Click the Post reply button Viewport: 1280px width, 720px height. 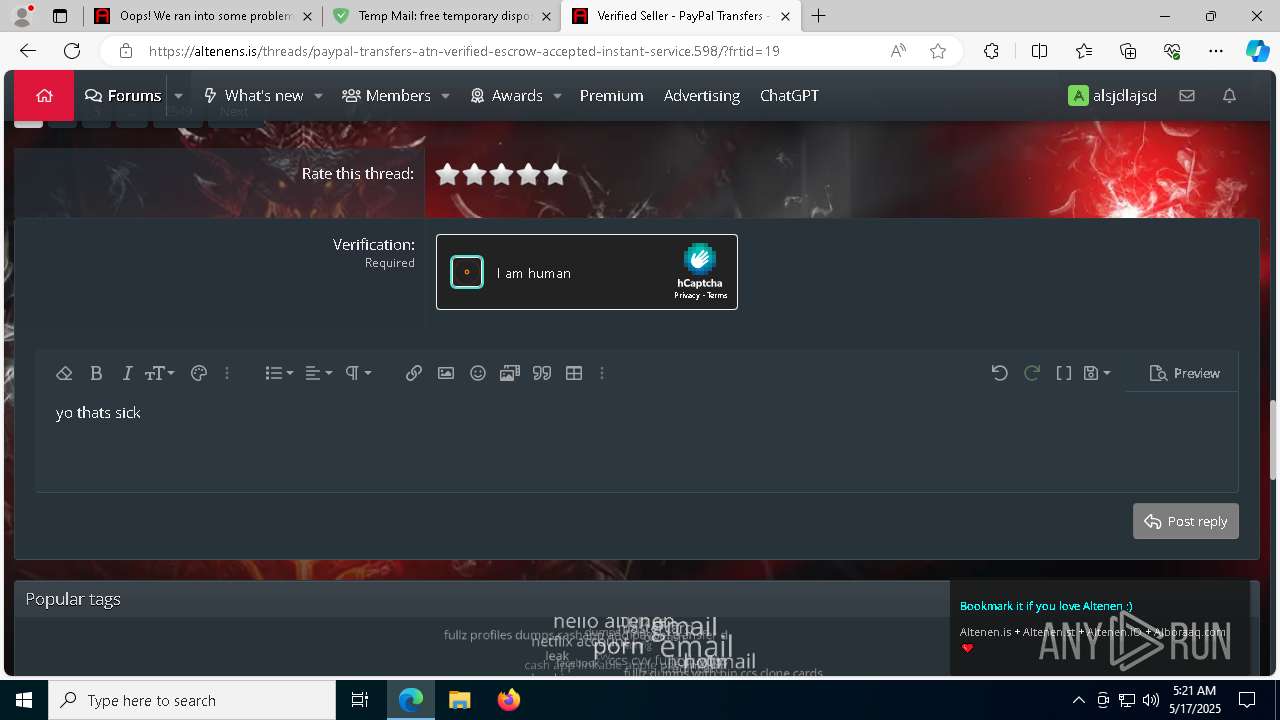(1186, 521)
